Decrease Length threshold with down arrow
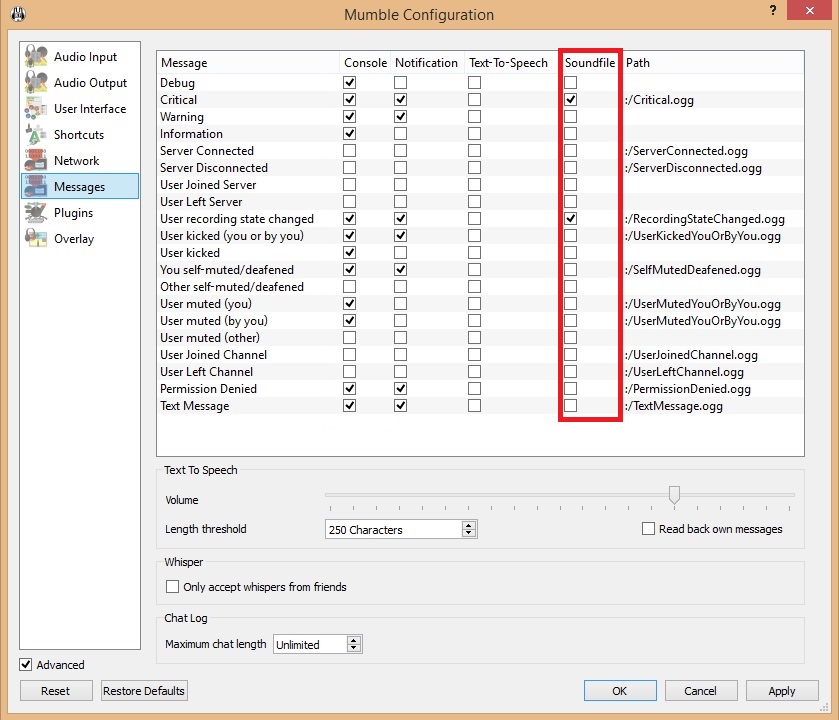This screenshot has width=839, height=720. pyautogui.click(x=469, y=533)
